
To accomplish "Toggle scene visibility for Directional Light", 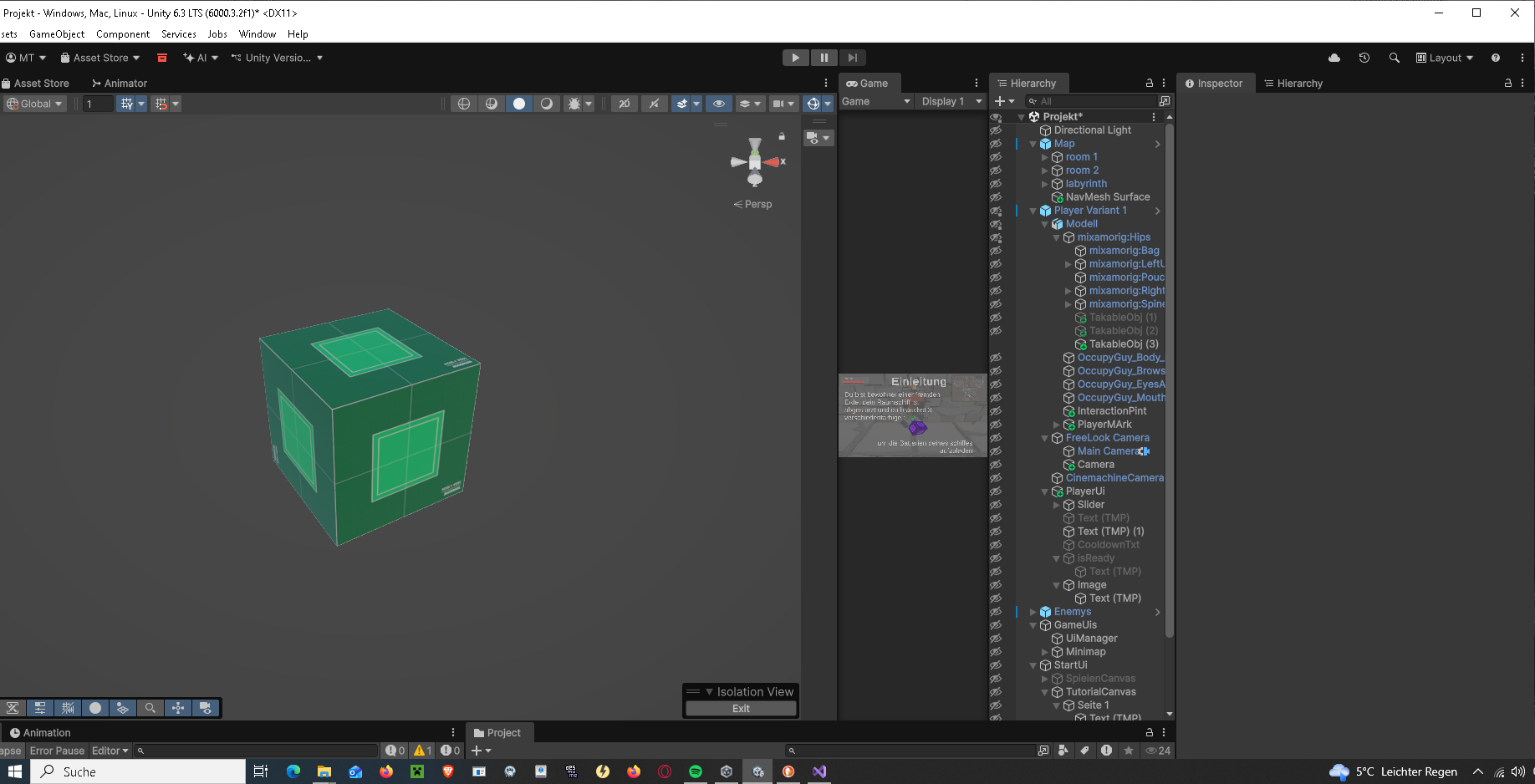I will (x=996, y=130).
